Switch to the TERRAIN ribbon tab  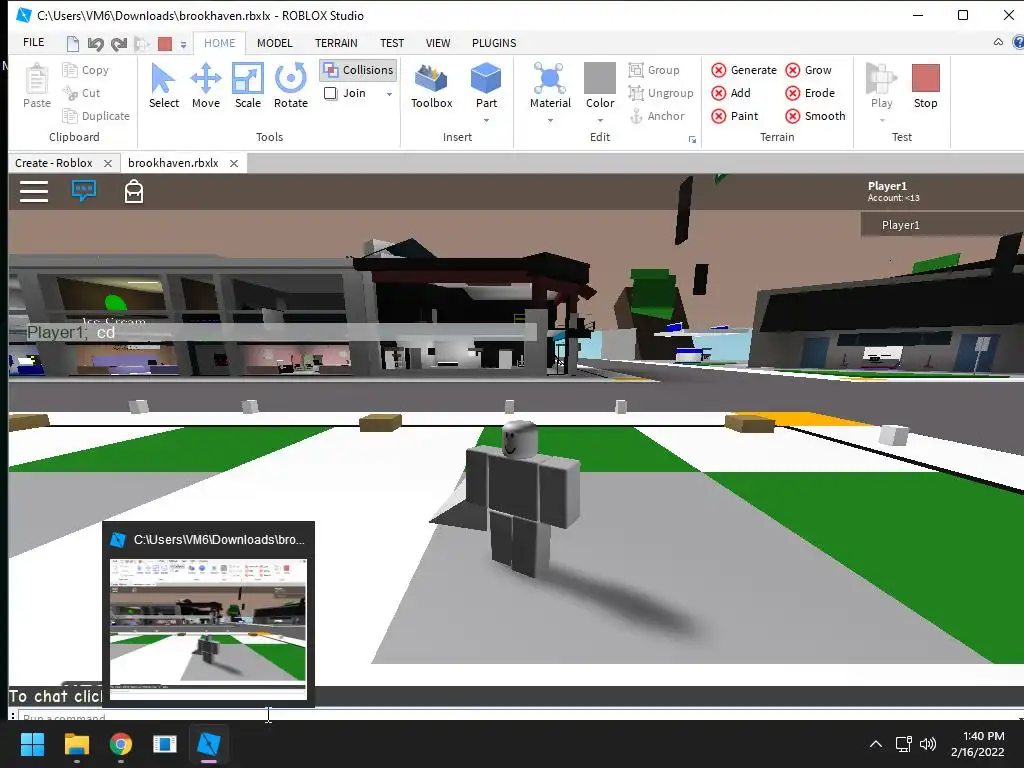336,43
